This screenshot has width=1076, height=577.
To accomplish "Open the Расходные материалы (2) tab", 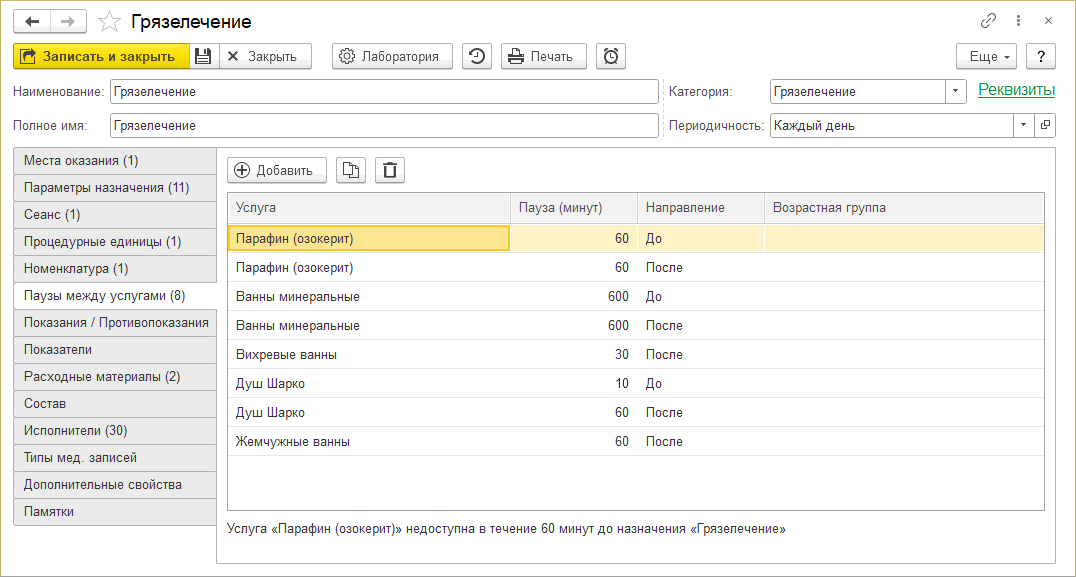I will point(115,377).
